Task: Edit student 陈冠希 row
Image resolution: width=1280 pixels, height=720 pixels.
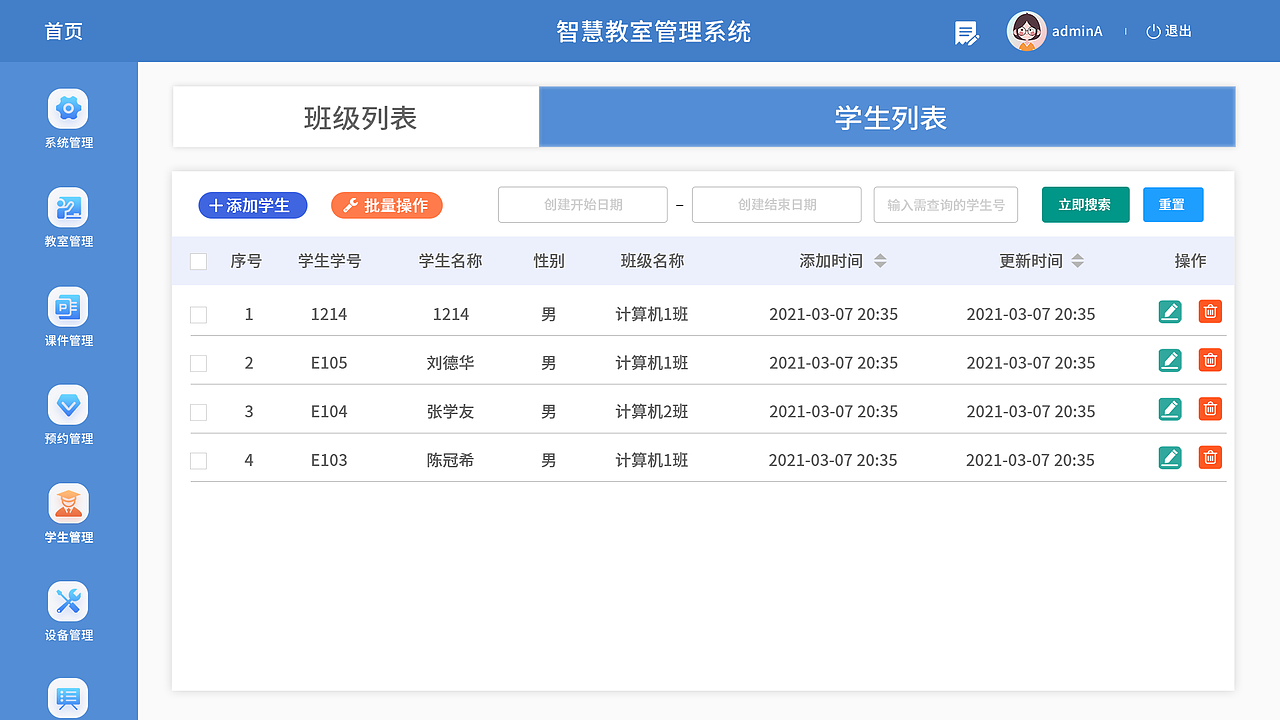Action: (x=1170, y=458)
